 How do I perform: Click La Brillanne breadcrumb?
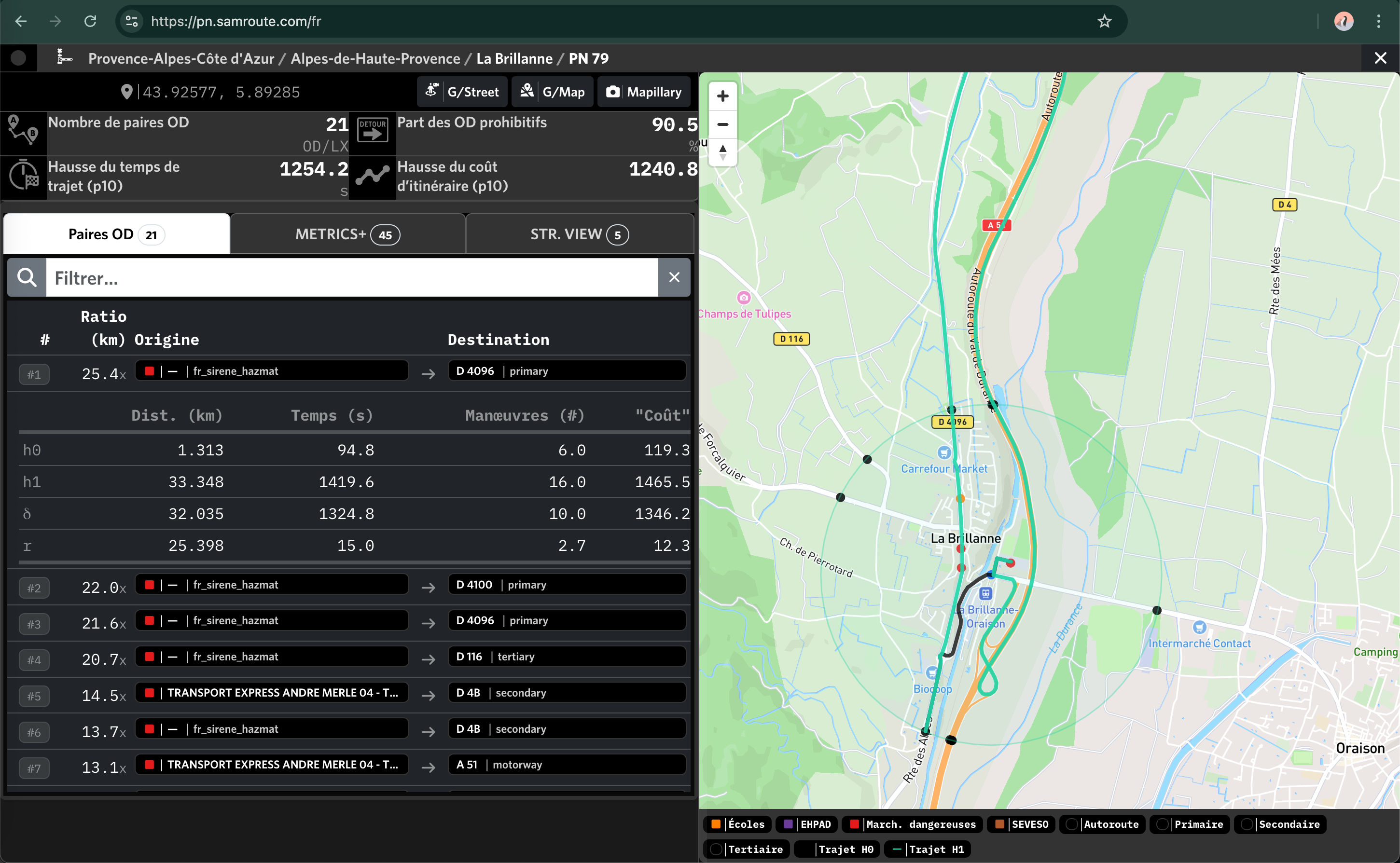tap(514, 58)
